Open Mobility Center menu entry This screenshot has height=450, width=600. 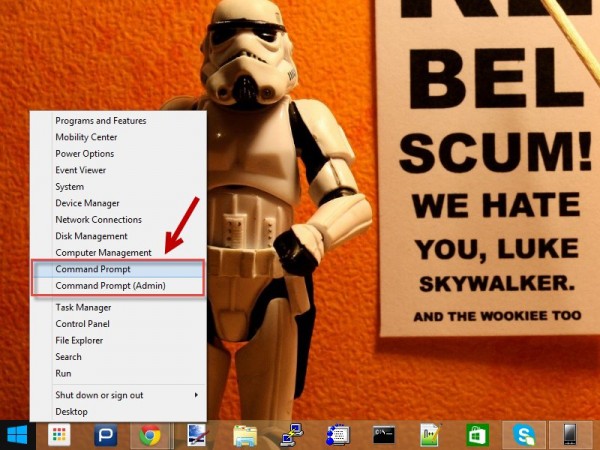(86, 137)
